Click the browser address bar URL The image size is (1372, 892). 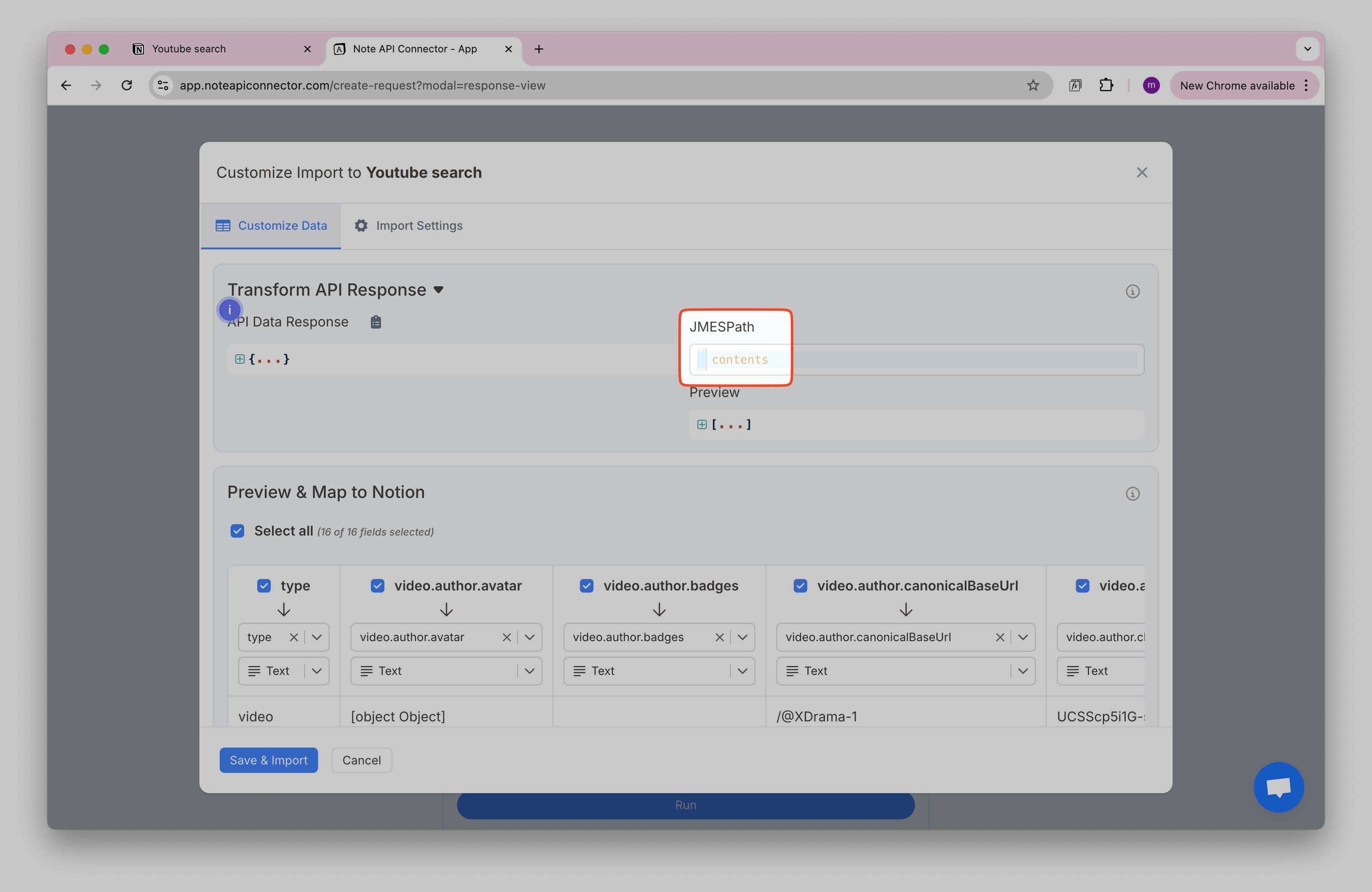[x=362, y=85]
